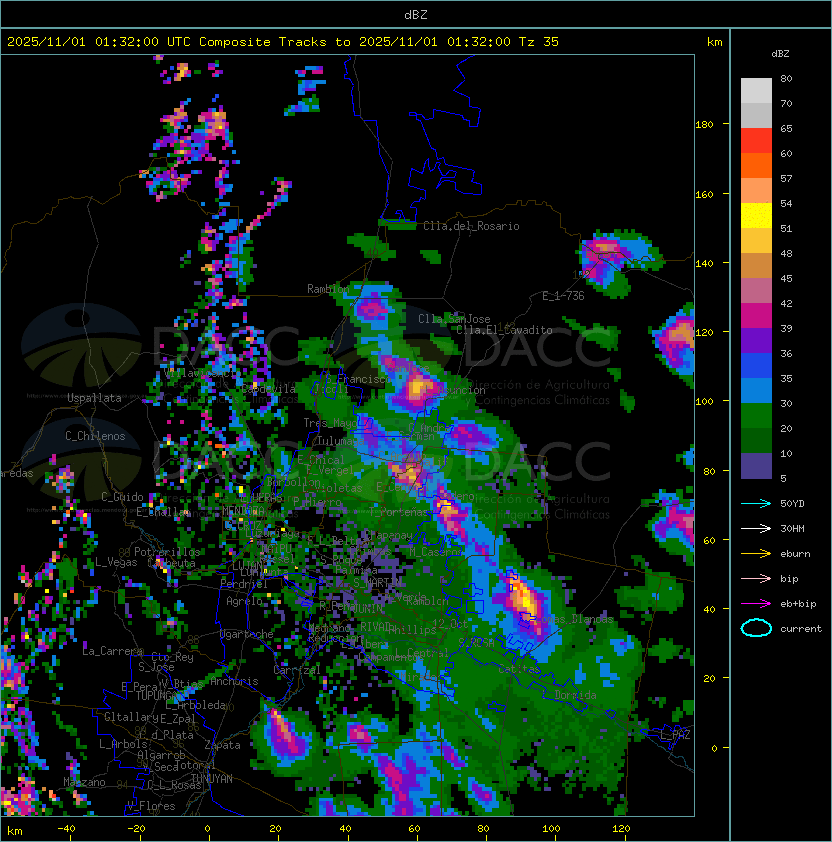Click the 'Zapata' place label
This screenshot has width=832, height=842.
click(x=222, y=745)
